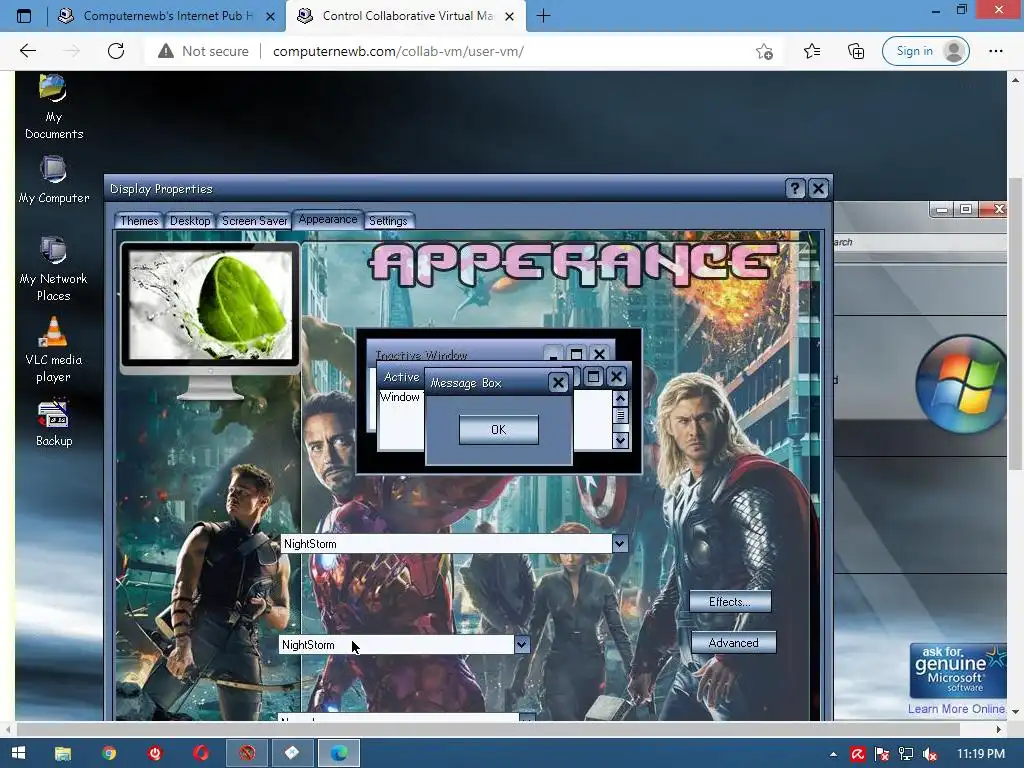
Task: Open the tab actions menu icon
Action: (24, 16)
